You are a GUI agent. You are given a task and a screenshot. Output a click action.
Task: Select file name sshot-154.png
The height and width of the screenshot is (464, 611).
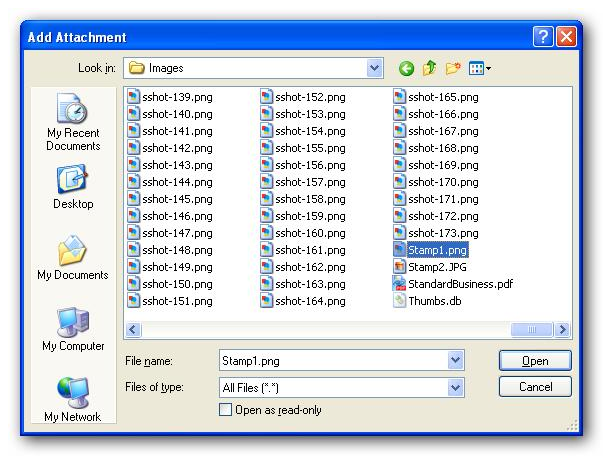(x=310, y=131)
